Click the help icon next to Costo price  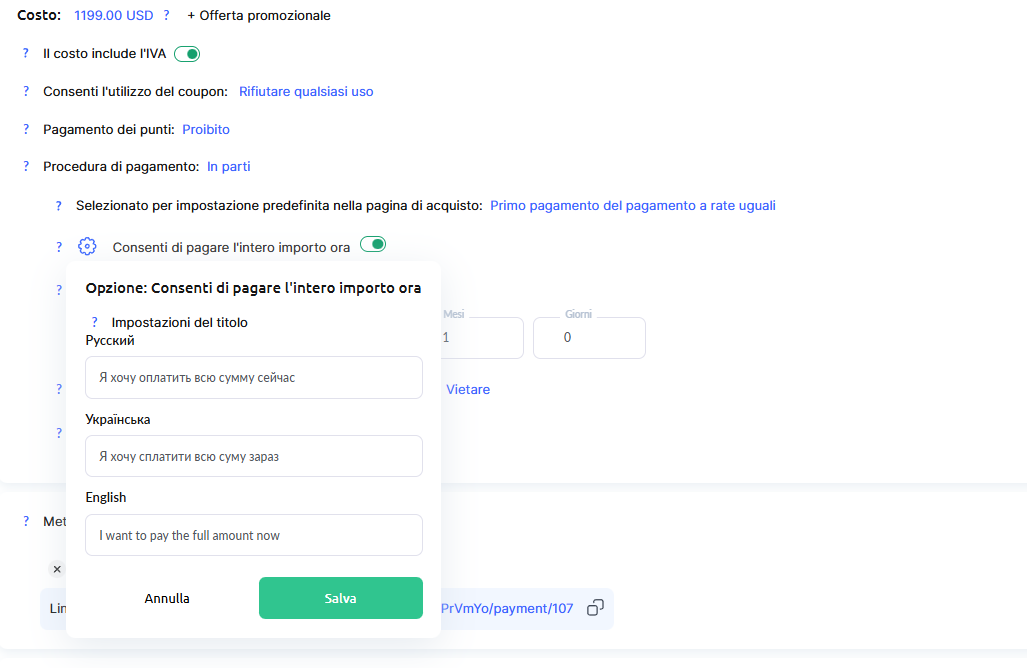click(x=166, y=16)
